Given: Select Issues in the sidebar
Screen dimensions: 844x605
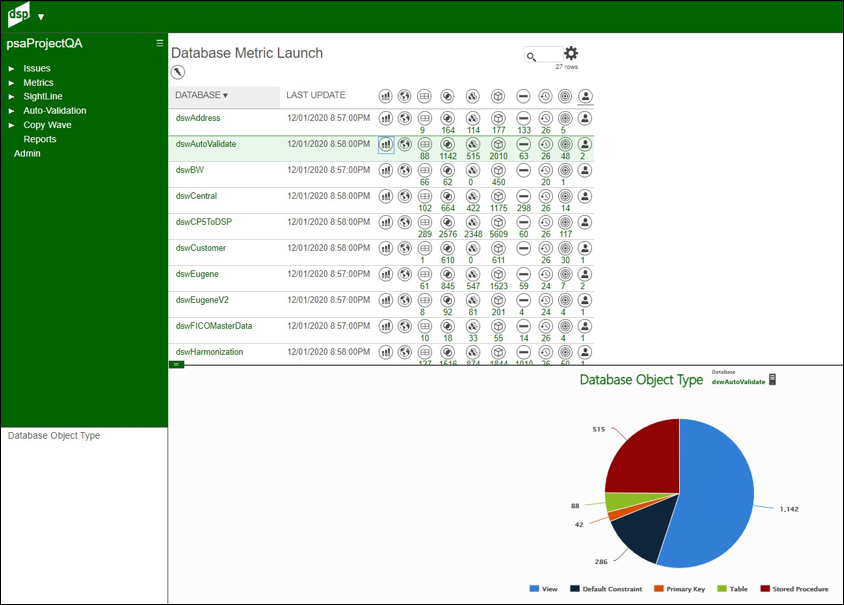Looking at the screenshot, I should click(x=37, y=68).
